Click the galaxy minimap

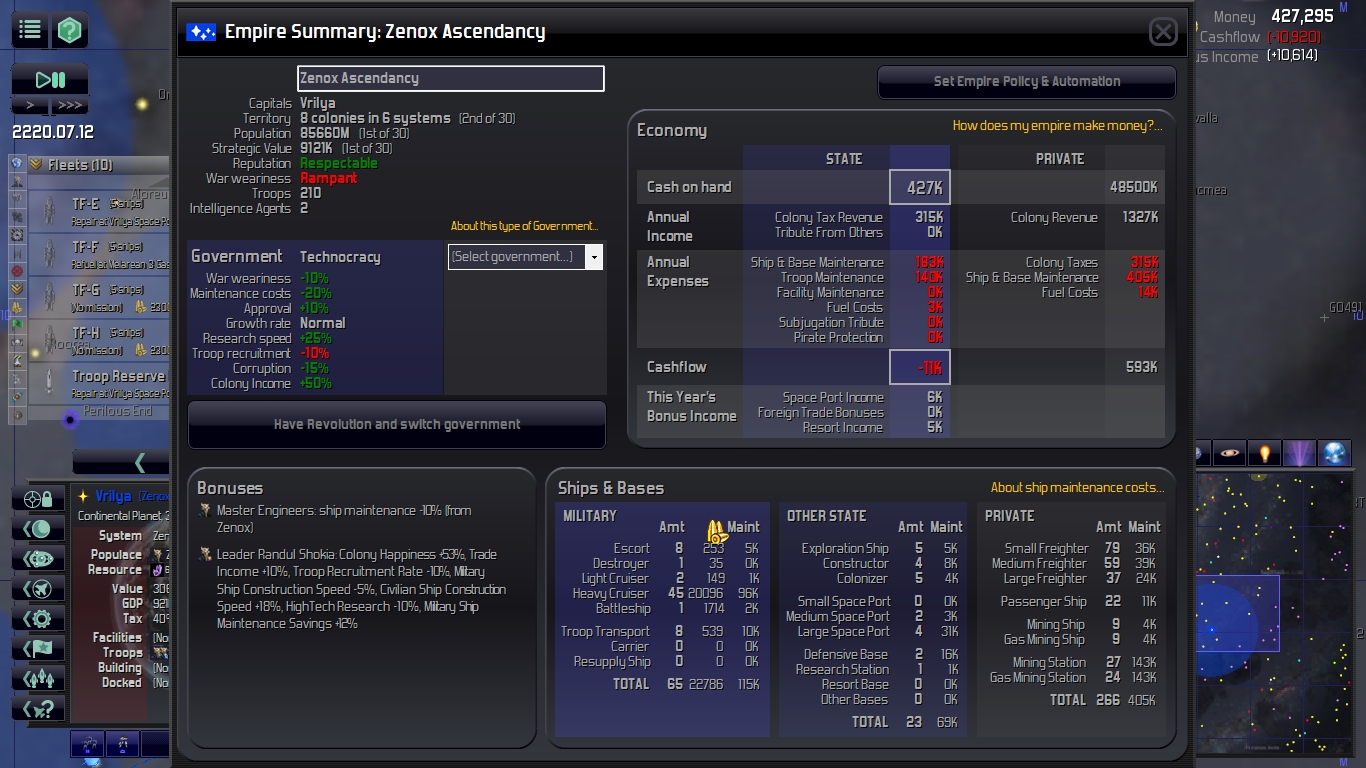click(x=1273, y=613)
